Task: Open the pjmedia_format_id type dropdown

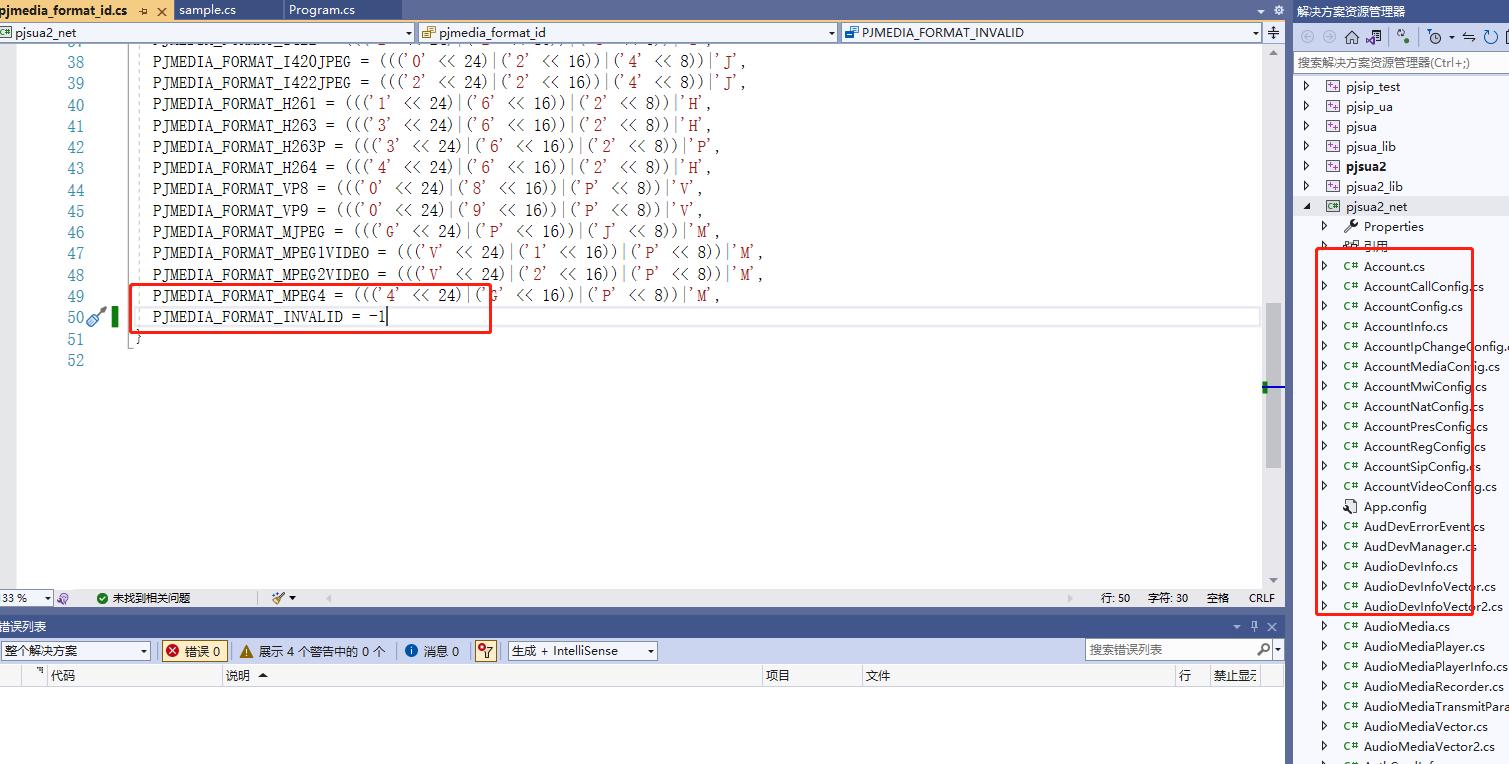Action: point(628,32)
